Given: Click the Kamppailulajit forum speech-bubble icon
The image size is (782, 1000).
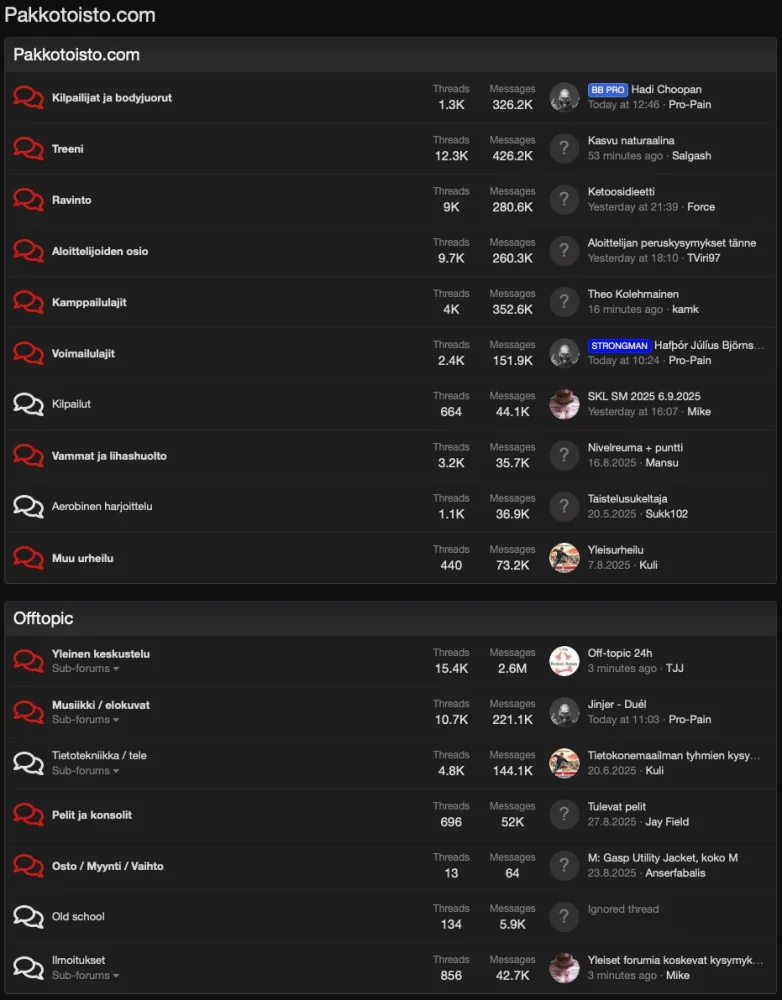Looking at the screenshot, I should pos(28,302).
